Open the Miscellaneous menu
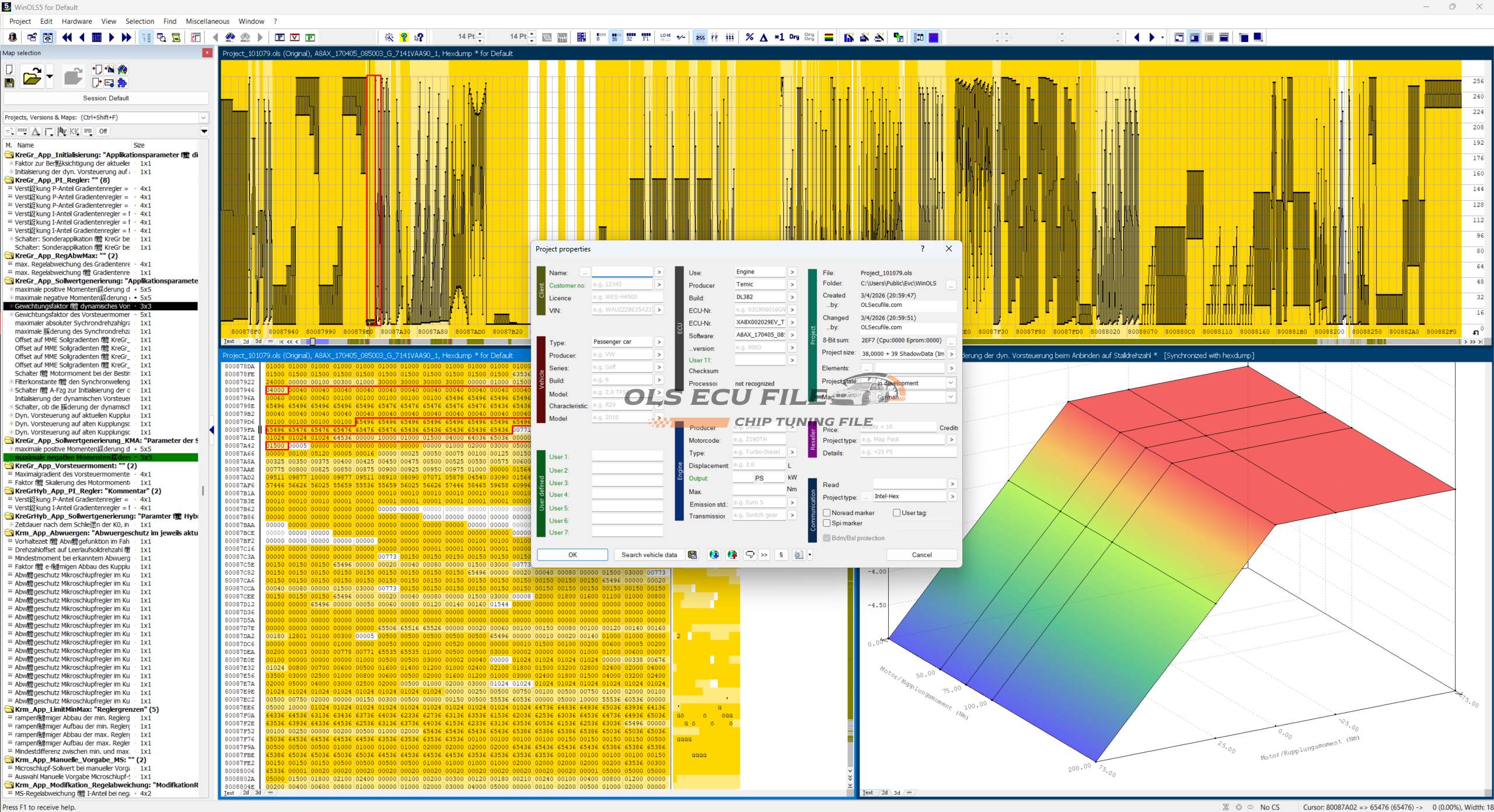This screenshot has width=1494, height=812. 207,21
